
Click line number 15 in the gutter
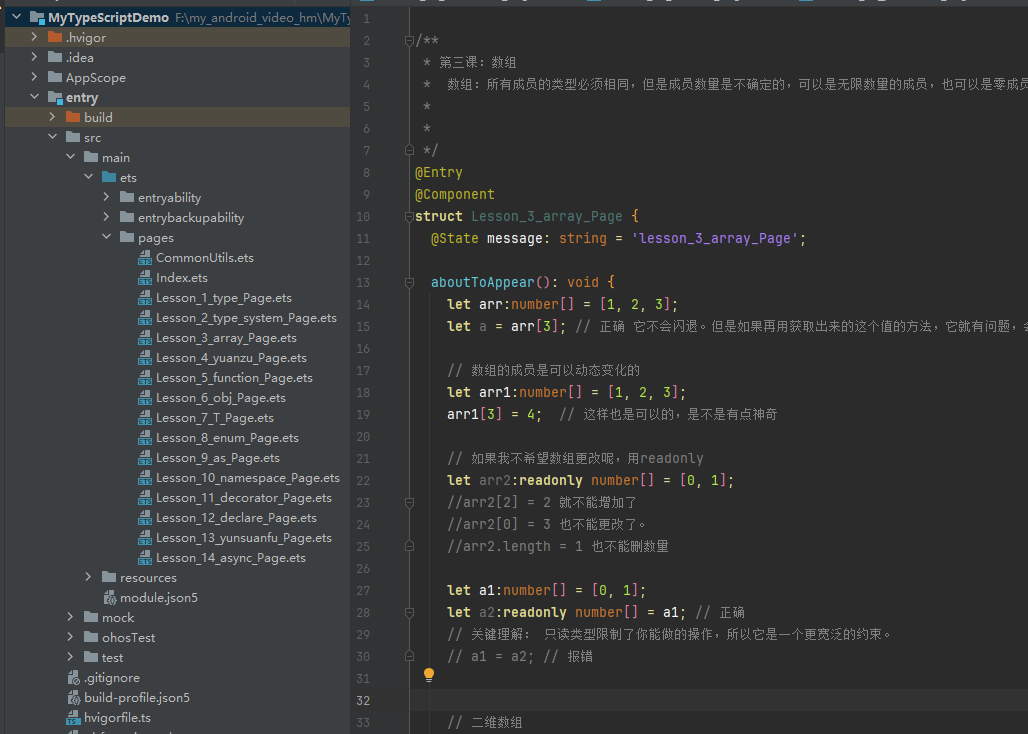363,326
